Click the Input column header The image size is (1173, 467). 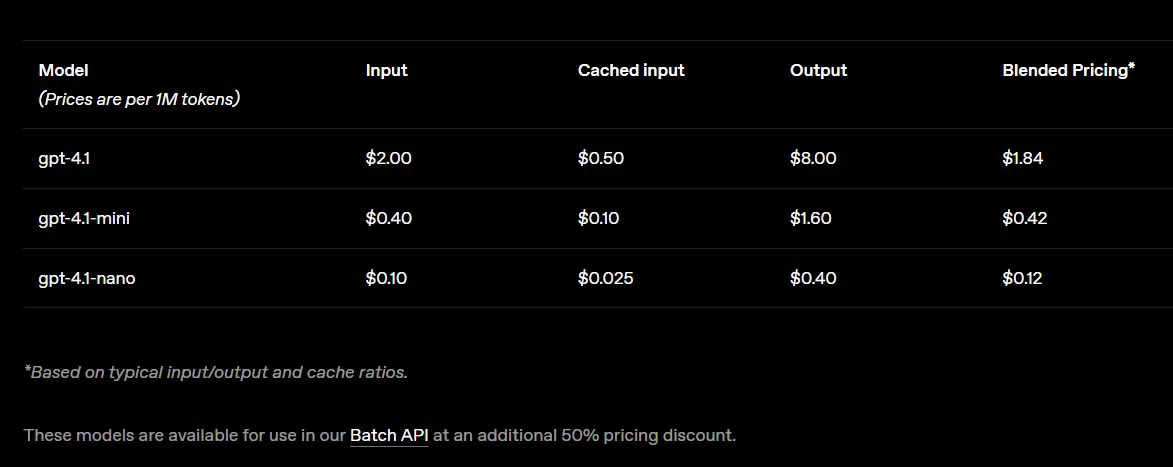386,70
